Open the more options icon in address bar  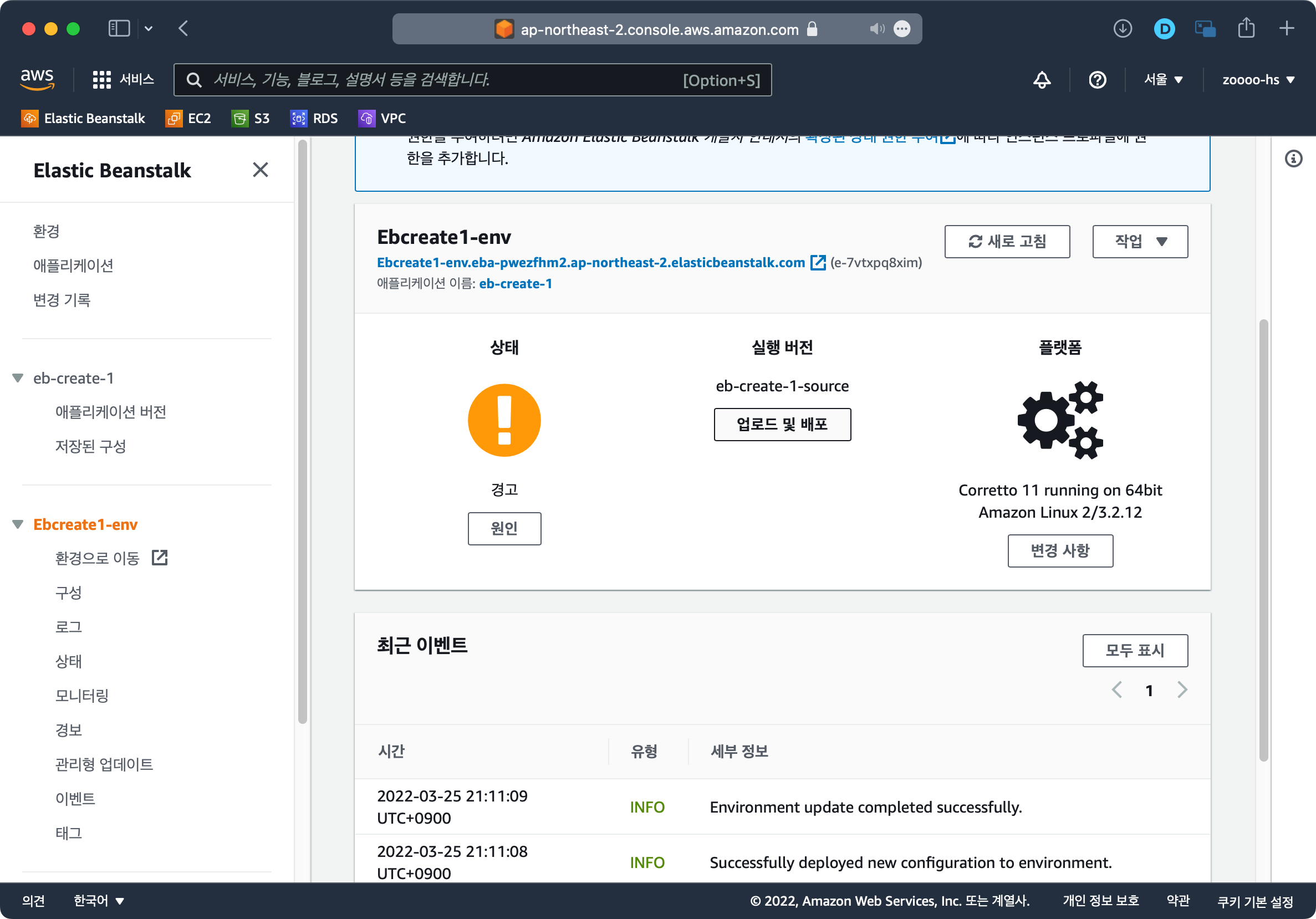tap(901, 29)
